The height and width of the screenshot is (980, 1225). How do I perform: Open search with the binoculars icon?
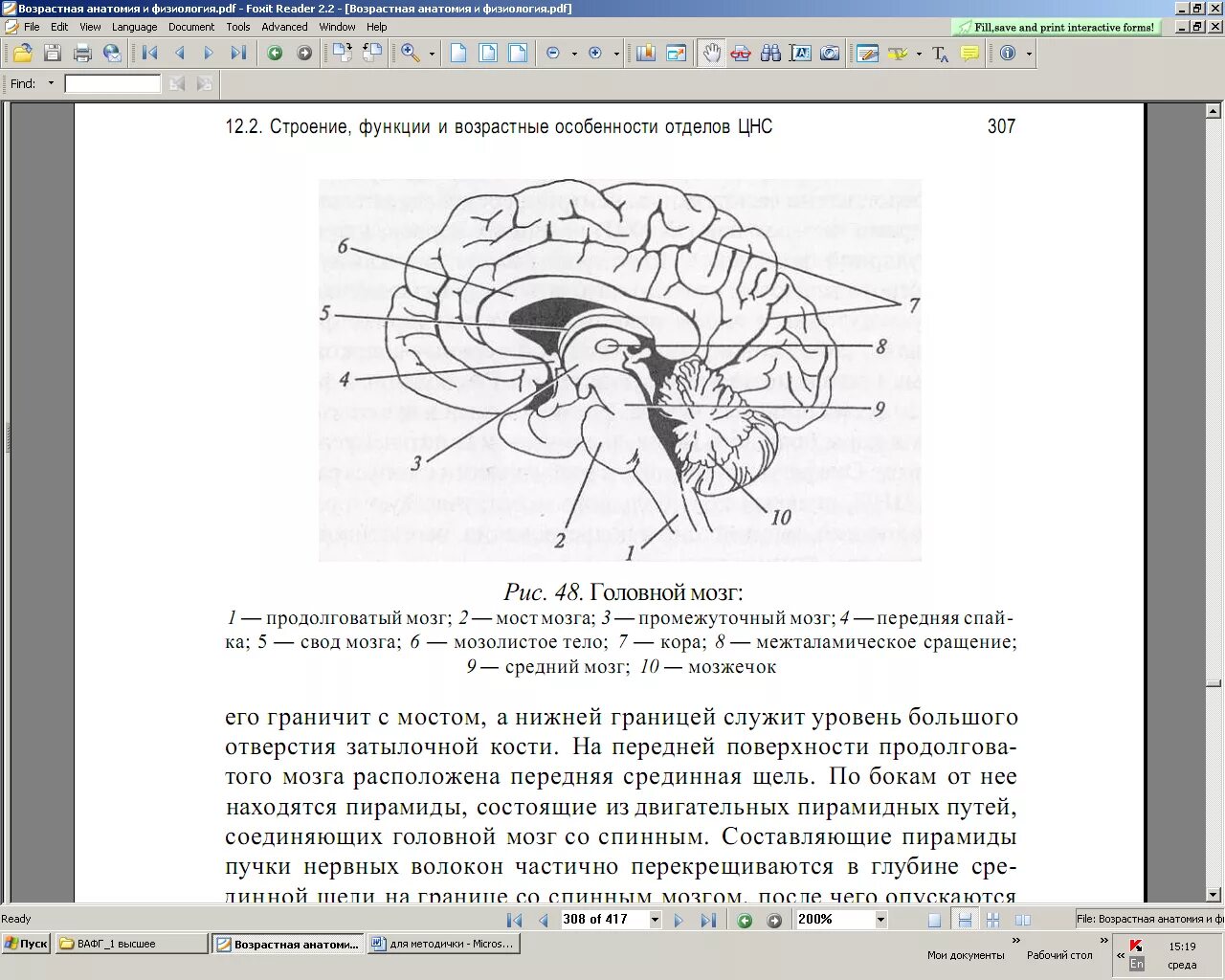pos(770,54)
